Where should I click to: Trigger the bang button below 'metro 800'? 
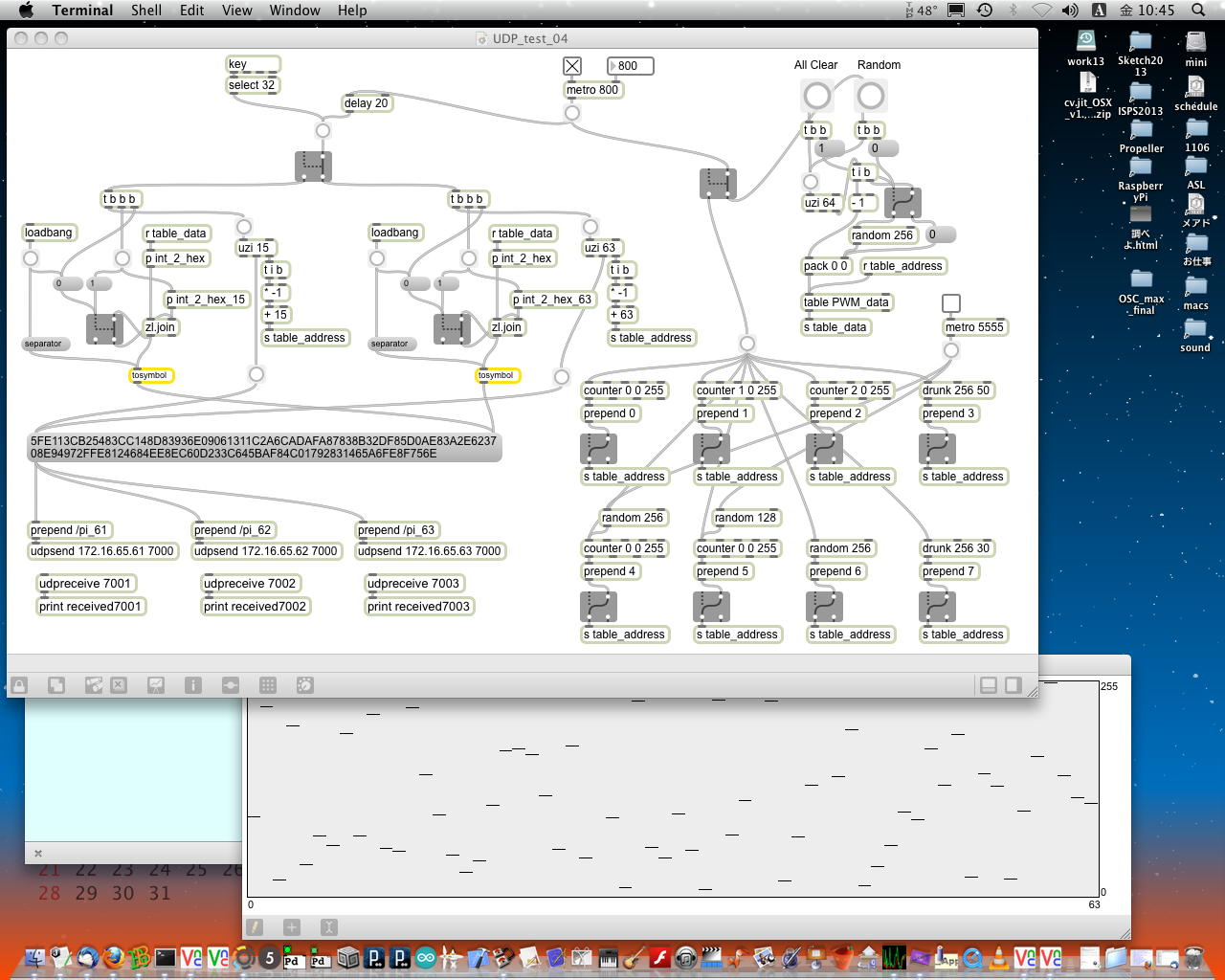pos(572,113)
